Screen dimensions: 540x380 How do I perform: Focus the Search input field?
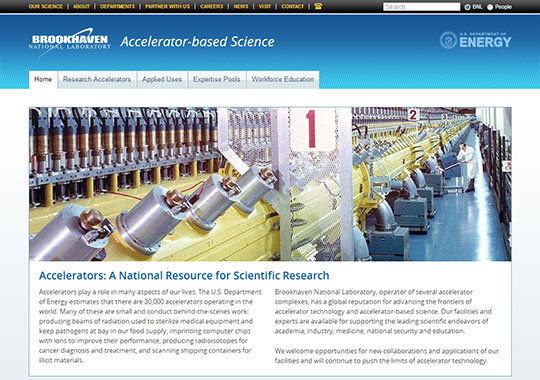pos(422,7)
